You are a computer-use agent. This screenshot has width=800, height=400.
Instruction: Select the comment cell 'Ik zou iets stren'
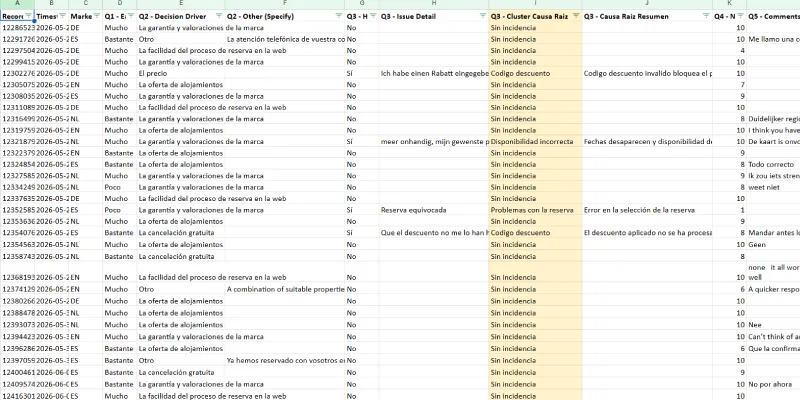773,176
